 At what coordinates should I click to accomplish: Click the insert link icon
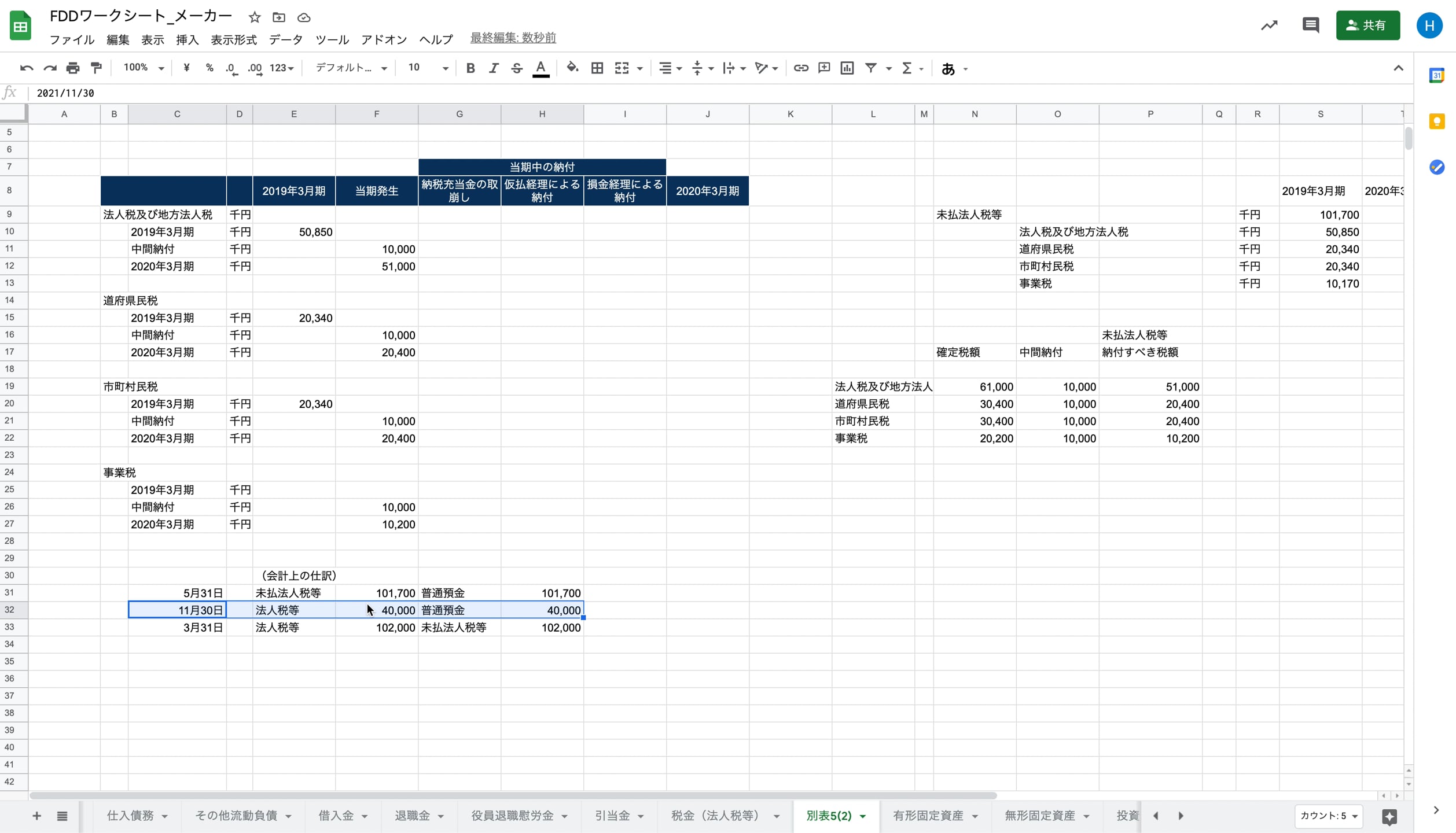[800, 68]
